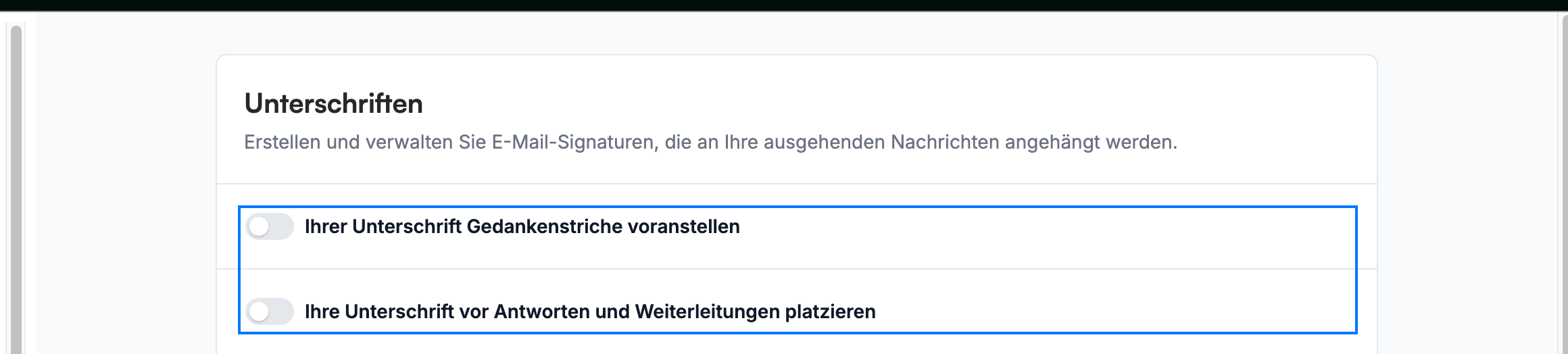Image resolution: width=1568 pixels, height=354 pixels.
Task: Click the description text about E-Mail-Signaturen
Action: tap(710, 143)
